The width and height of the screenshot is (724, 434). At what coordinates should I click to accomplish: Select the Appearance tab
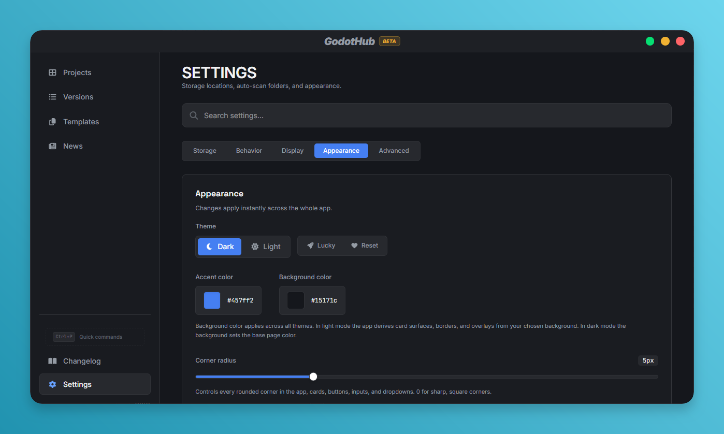coord(341,151)
